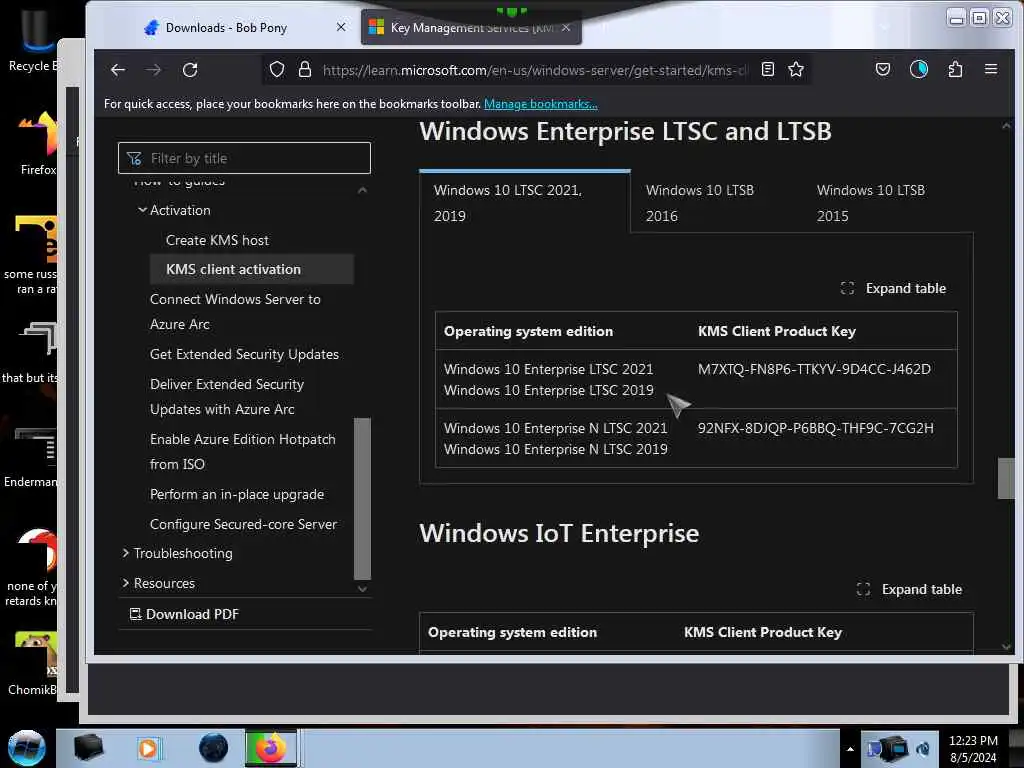Viewport: 1024px width, 768px height.
Task: Open the Enderman desktop icon
Action: coord(31,456)
